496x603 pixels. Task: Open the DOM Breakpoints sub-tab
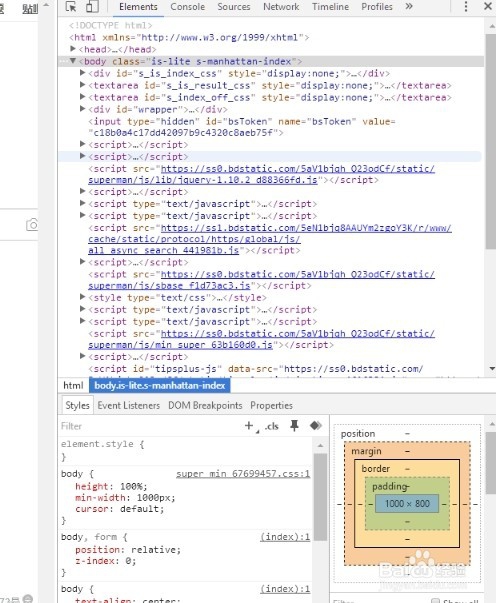(205, 405)
